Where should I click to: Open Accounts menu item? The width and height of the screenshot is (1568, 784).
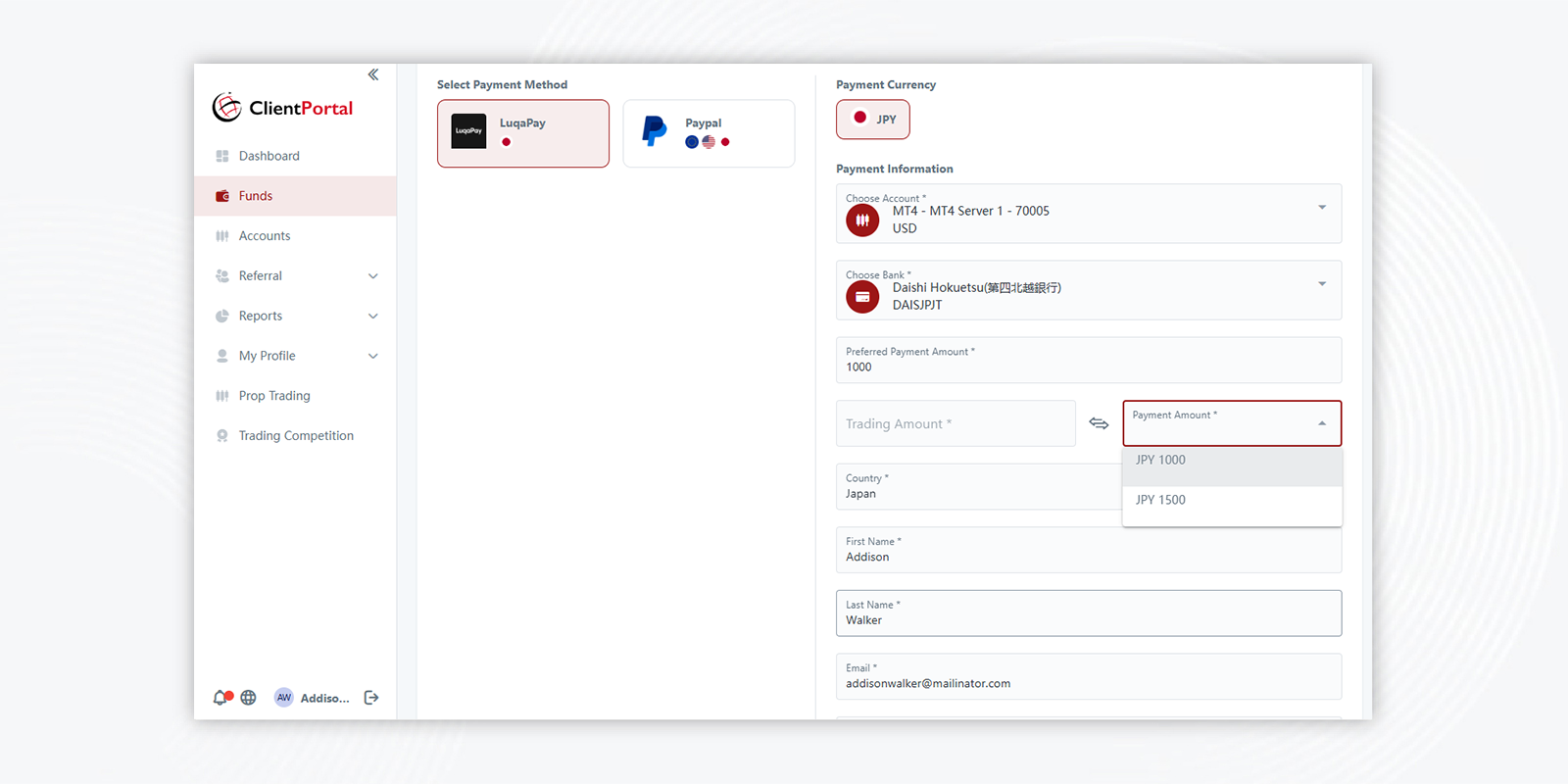point(295,236)
